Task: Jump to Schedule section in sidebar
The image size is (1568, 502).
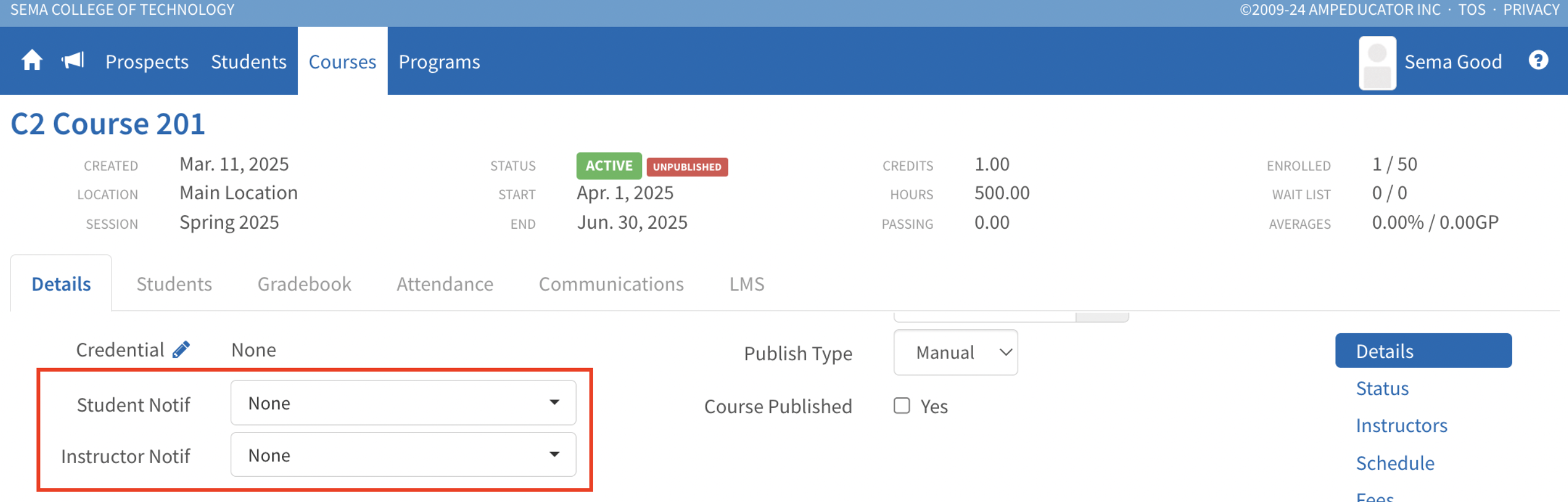Action: (x=1395, y=463)
